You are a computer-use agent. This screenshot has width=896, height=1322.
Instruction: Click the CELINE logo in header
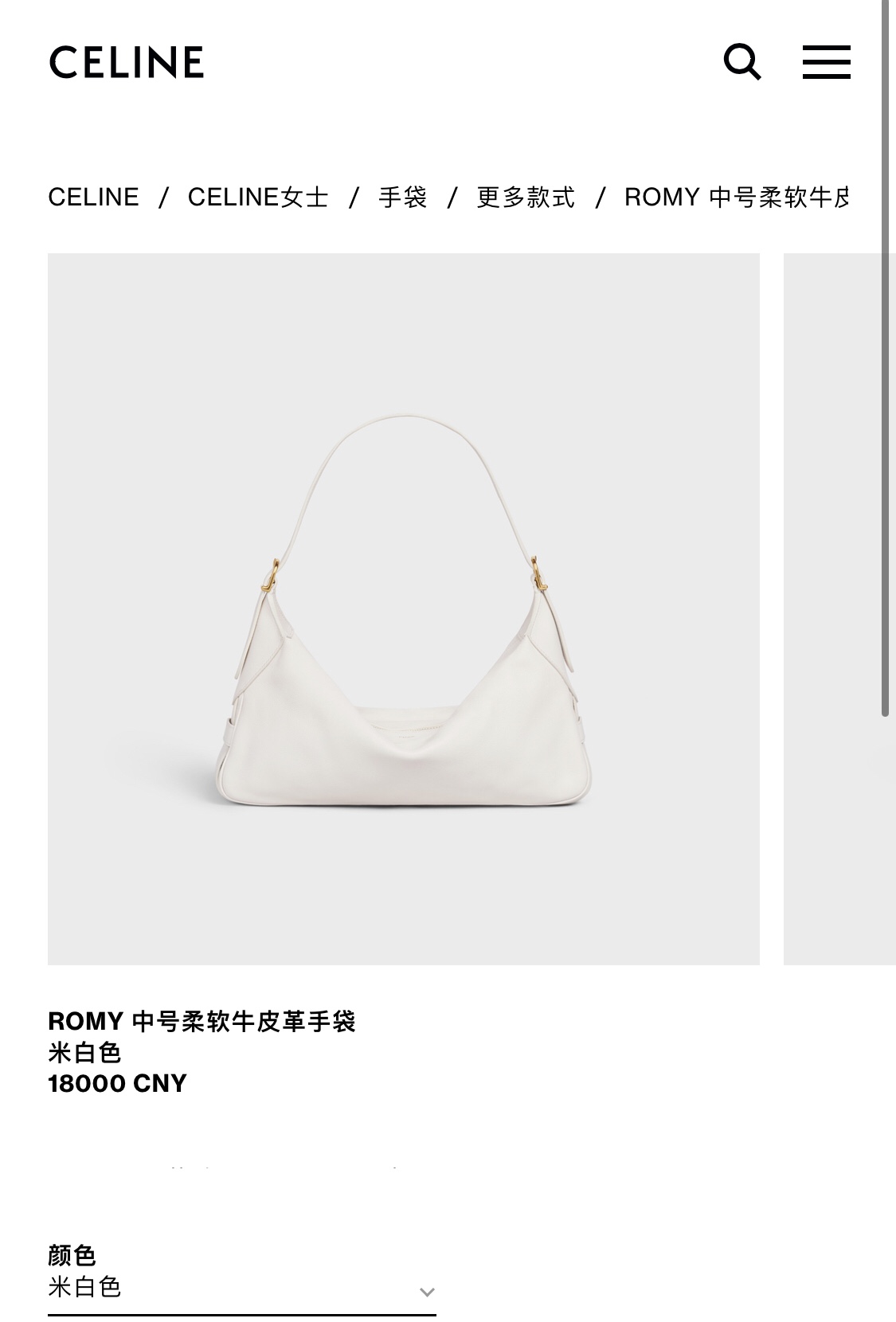click(x=126, y=62)
